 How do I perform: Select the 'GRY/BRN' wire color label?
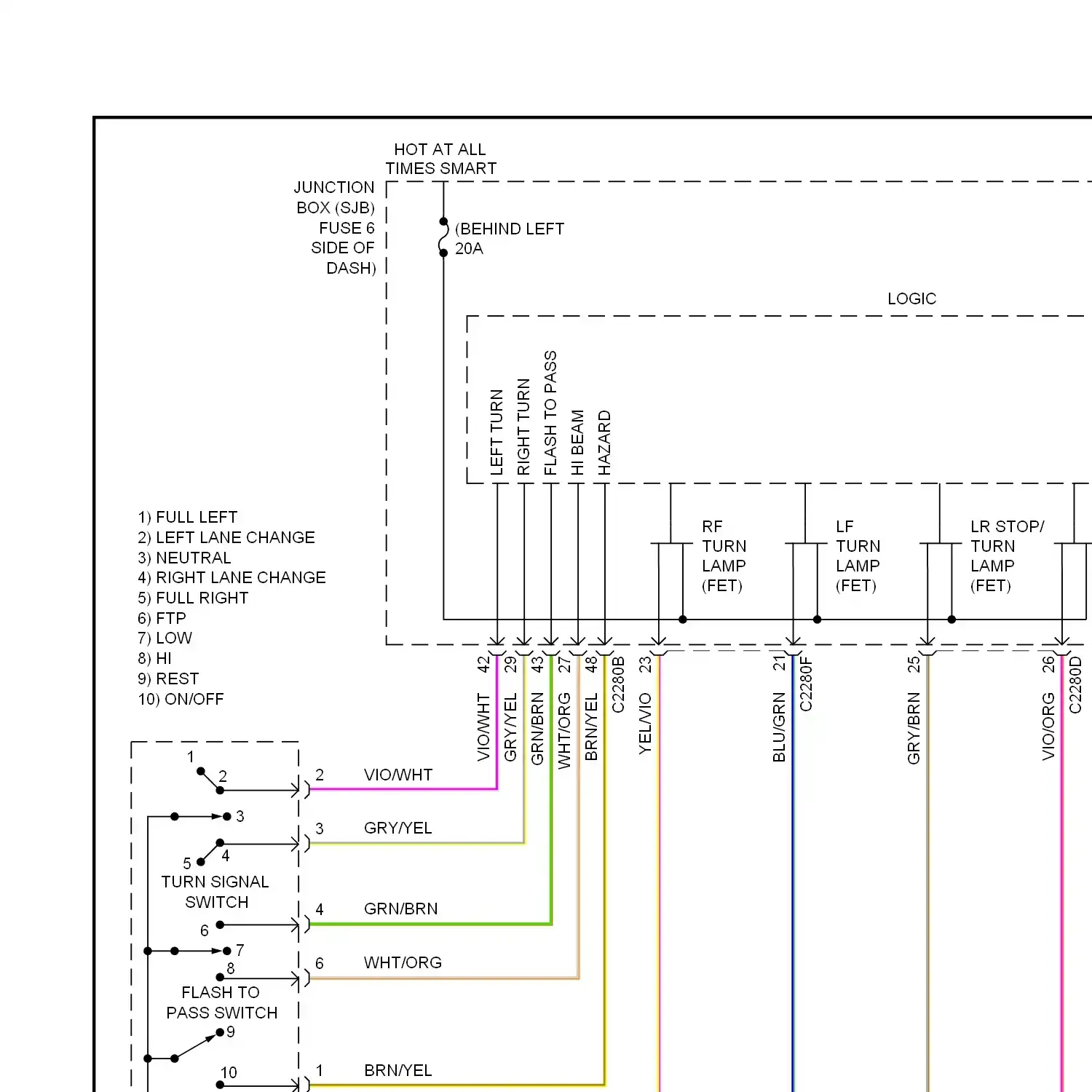pyautogui.click(x=914, y=729)
